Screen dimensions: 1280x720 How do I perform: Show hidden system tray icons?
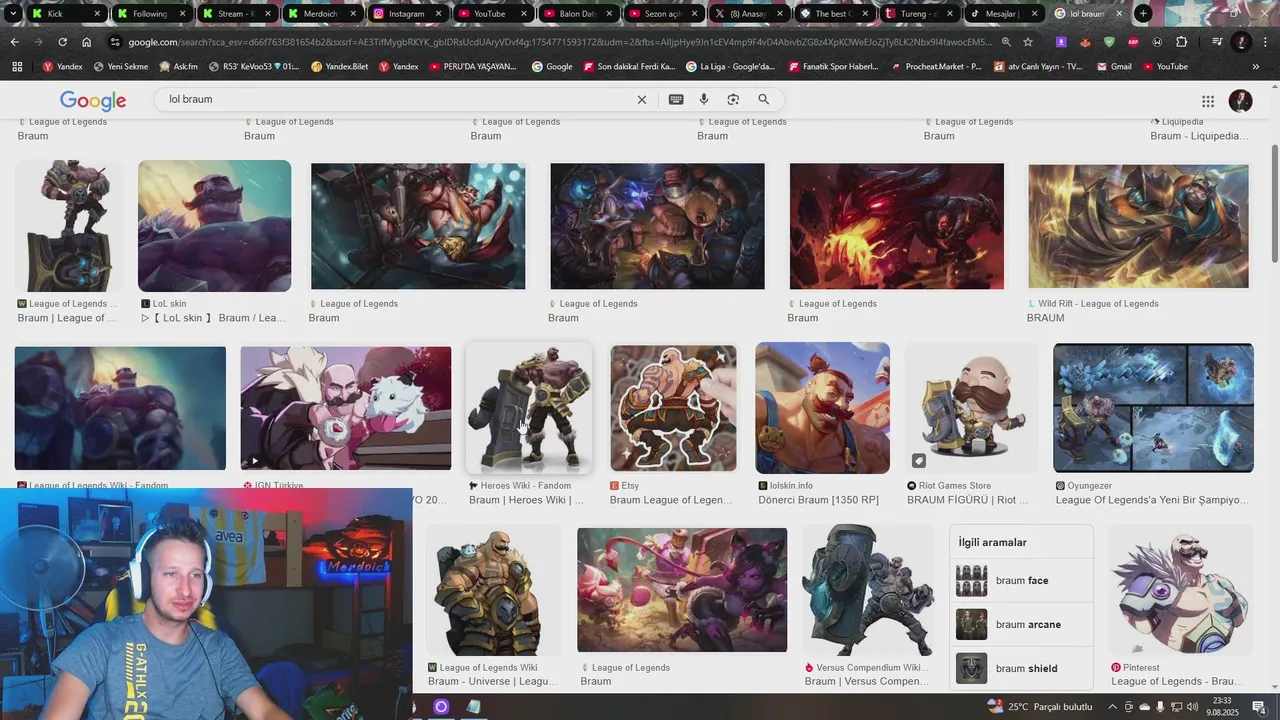[x=1112, y=707]
